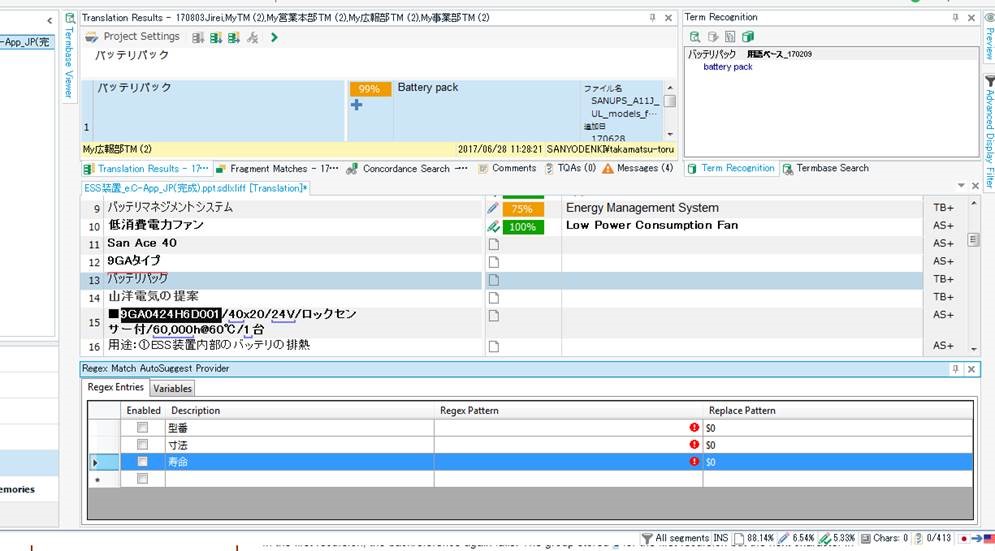Pin the Term Recognition panel

coord(956,18)
